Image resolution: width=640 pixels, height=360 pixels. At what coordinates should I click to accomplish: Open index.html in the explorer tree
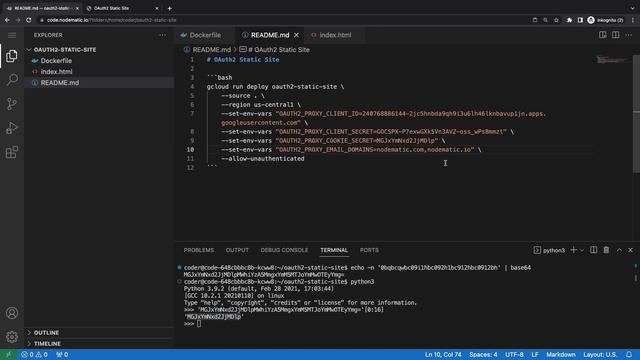pyautogui.click(x=99, y=71)
